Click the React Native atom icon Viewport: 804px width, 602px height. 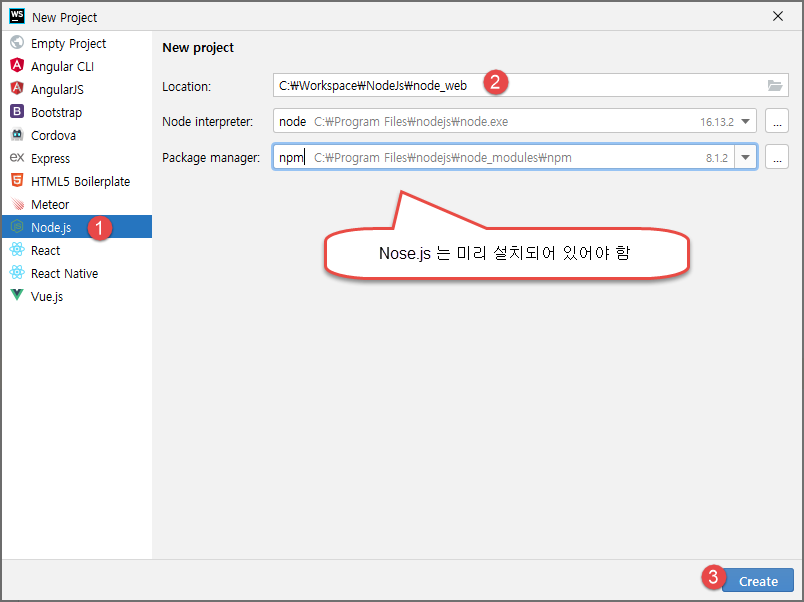(x=17, y=273)
